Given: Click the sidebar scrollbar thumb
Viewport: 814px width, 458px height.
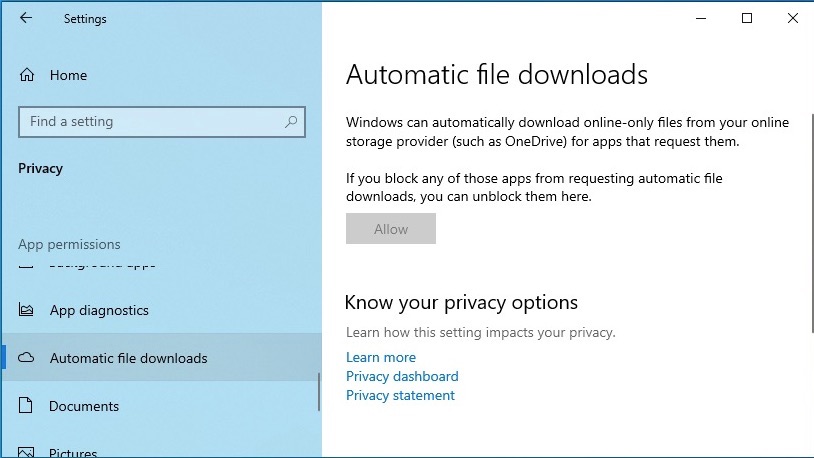Looking at the screenshot, I should [319, 392].
